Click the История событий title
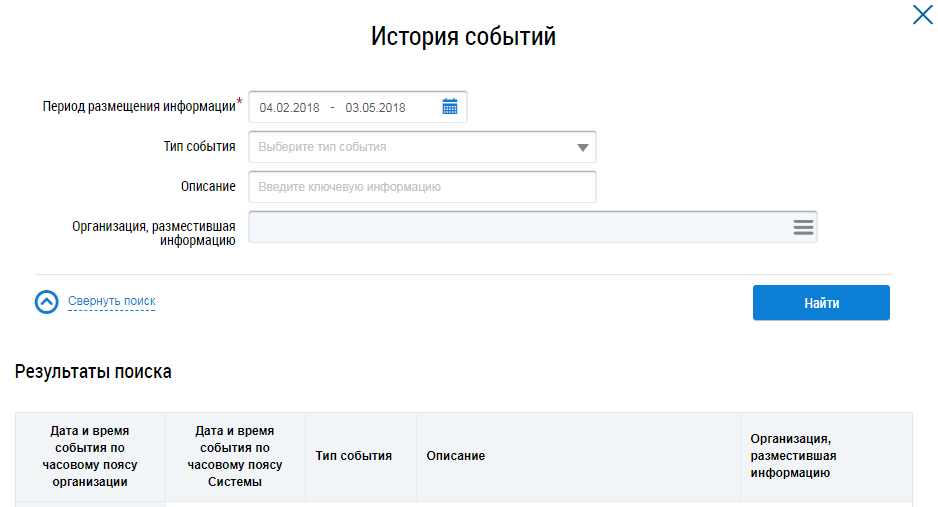 [463, 37]
